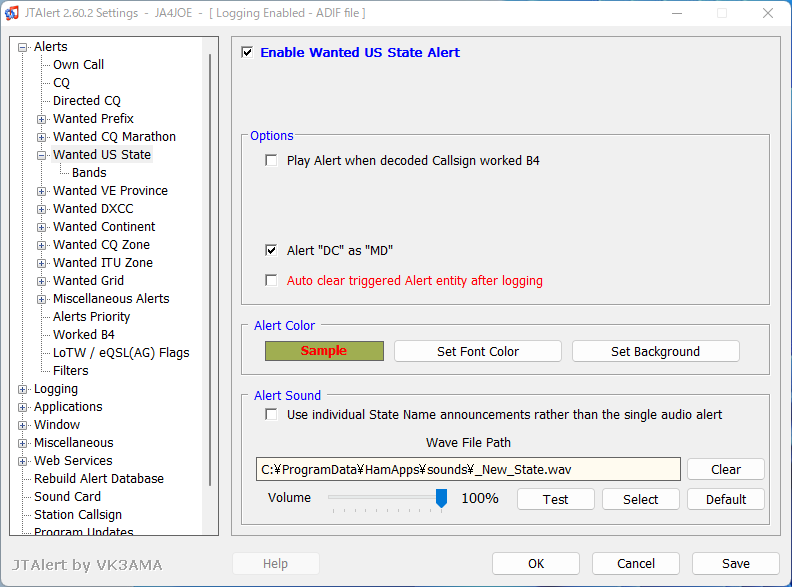Expand the Logging section
This screenshot has height=587, width=792.
[x=22, y=389]
